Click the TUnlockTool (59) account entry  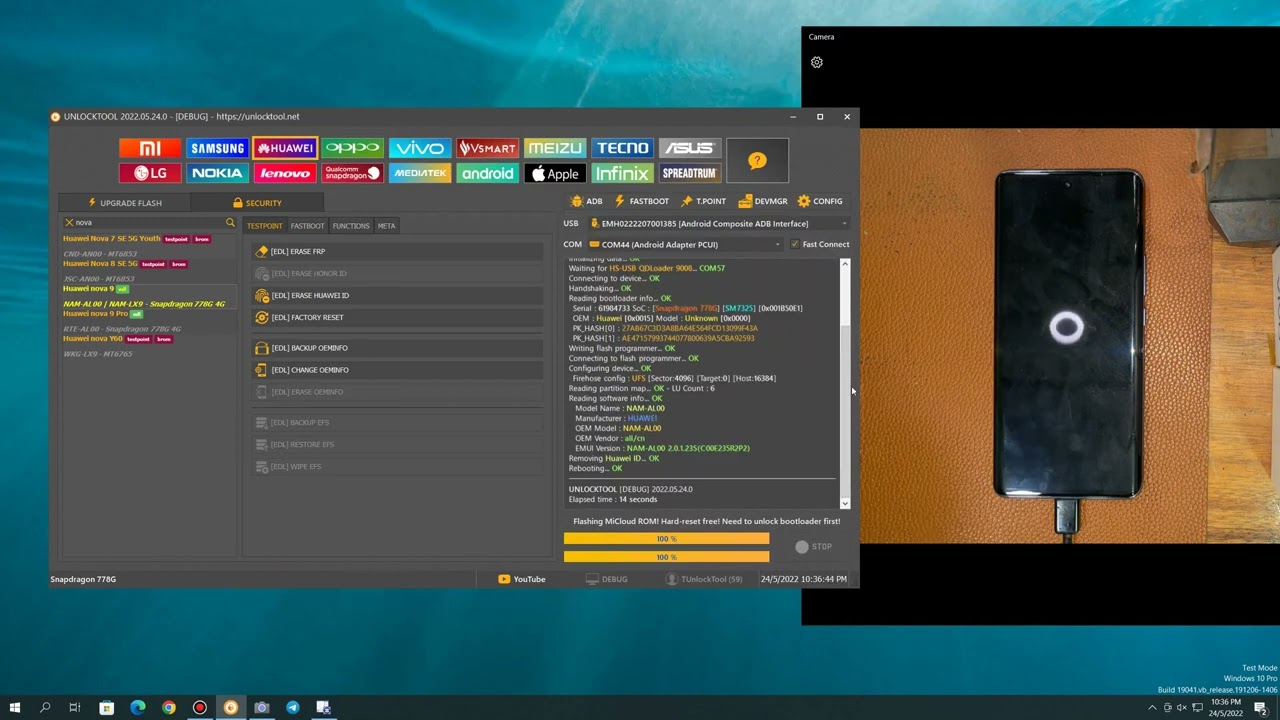click(704, 579)
